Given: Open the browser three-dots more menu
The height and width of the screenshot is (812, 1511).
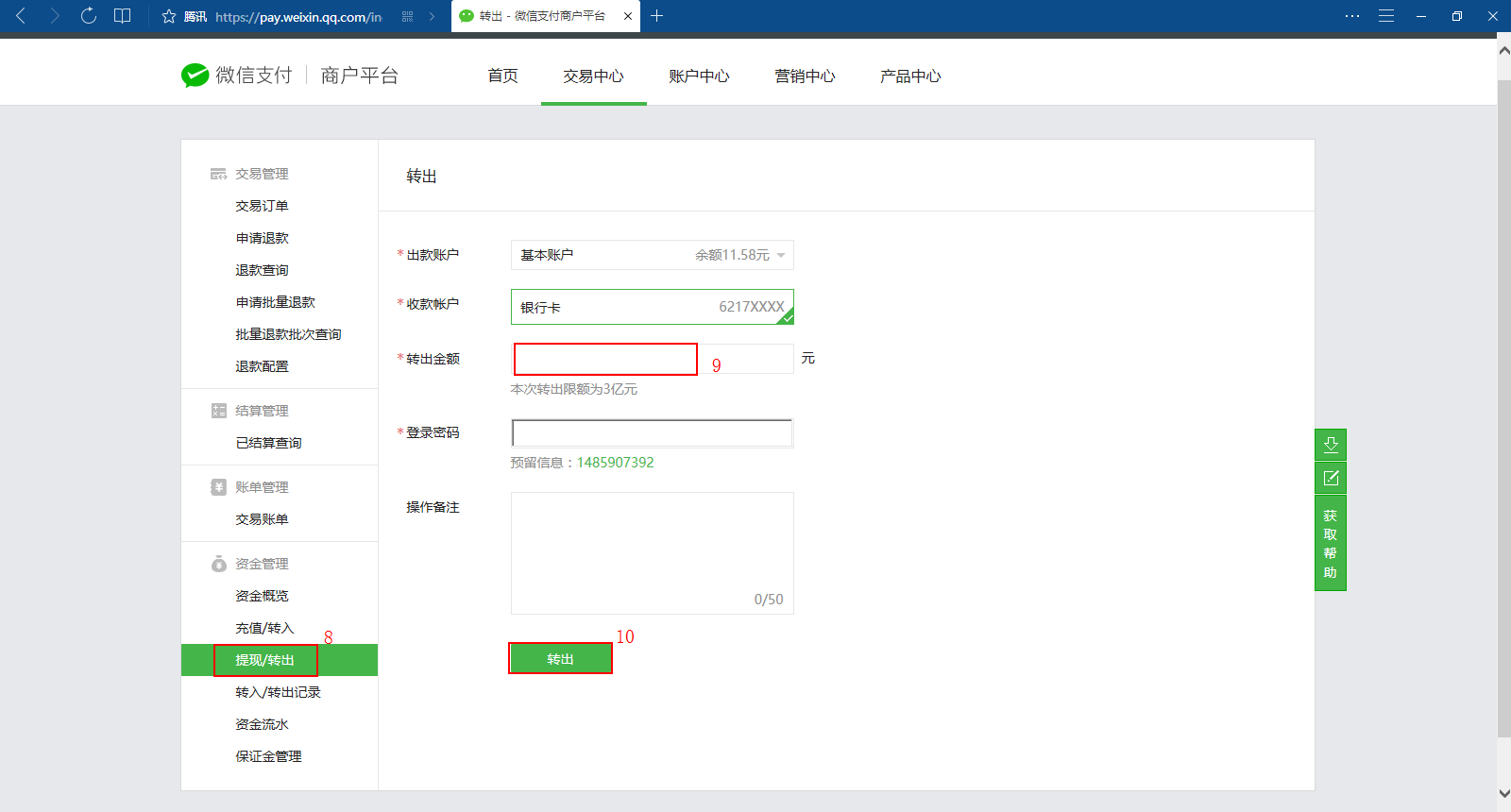Looking at the screenshot, I should pyautogui.click(x=1352, y=16).
